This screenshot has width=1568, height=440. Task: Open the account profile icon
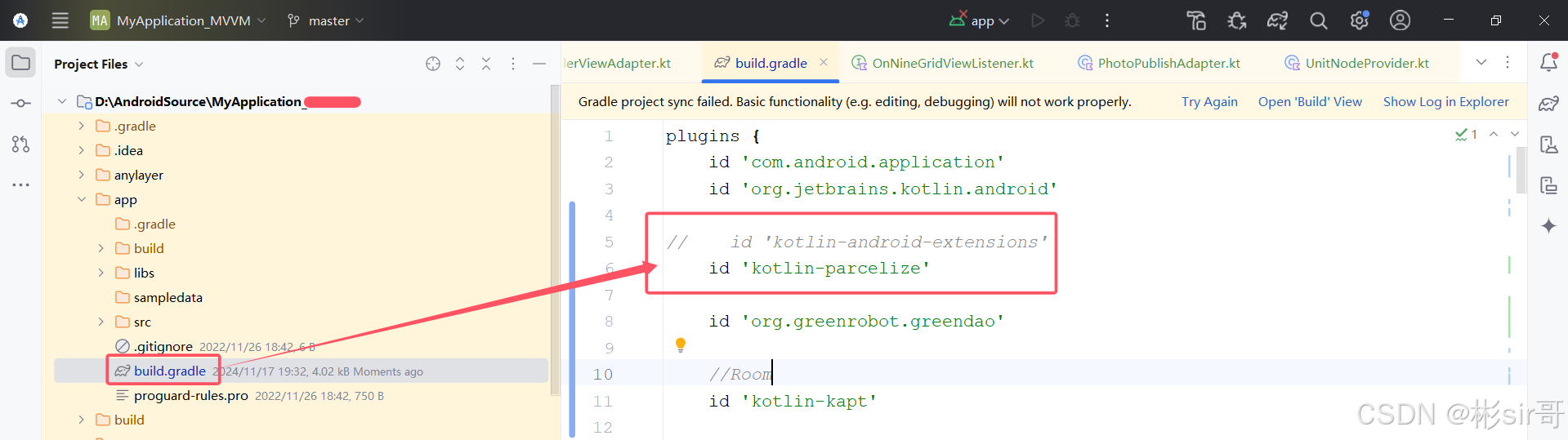pyautogui.click(x=1400, y=20)
